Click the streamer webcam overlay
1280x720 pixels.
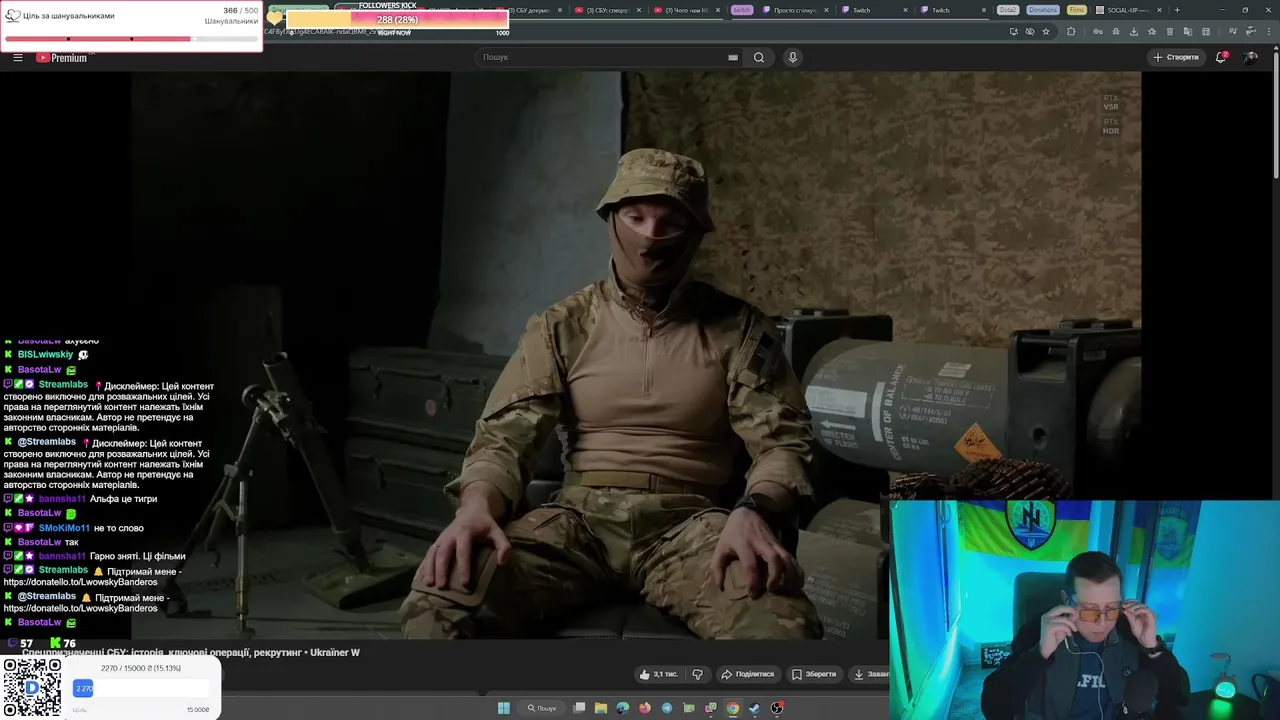pos(1085,609)
